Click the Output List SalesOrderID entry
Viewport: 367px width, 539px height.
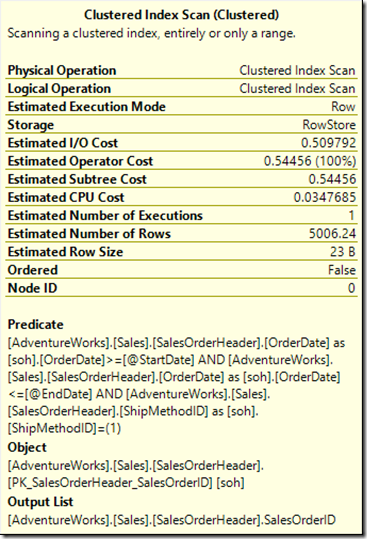172,520
